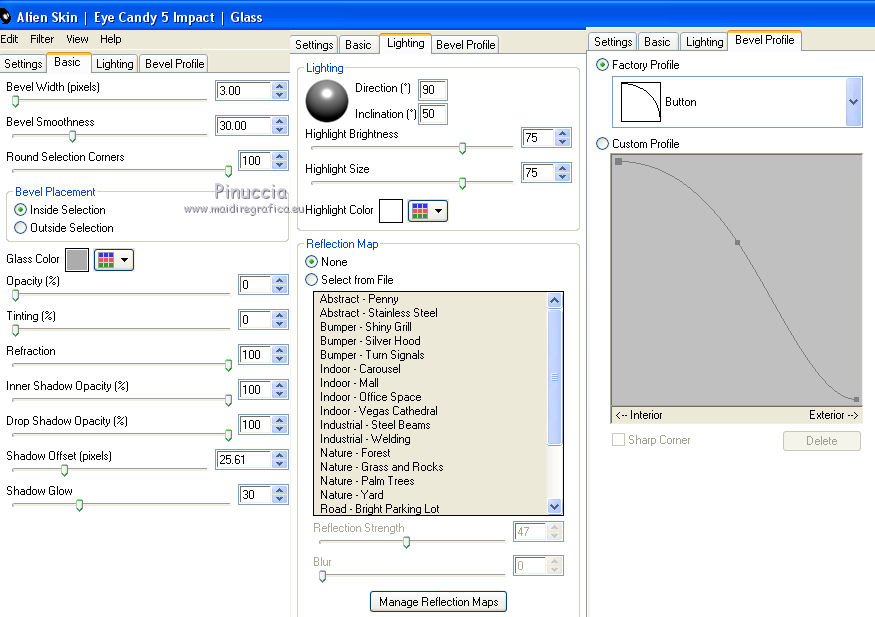Select Inside Selection bevel placement
875x617 pixels.
[20, 210]
